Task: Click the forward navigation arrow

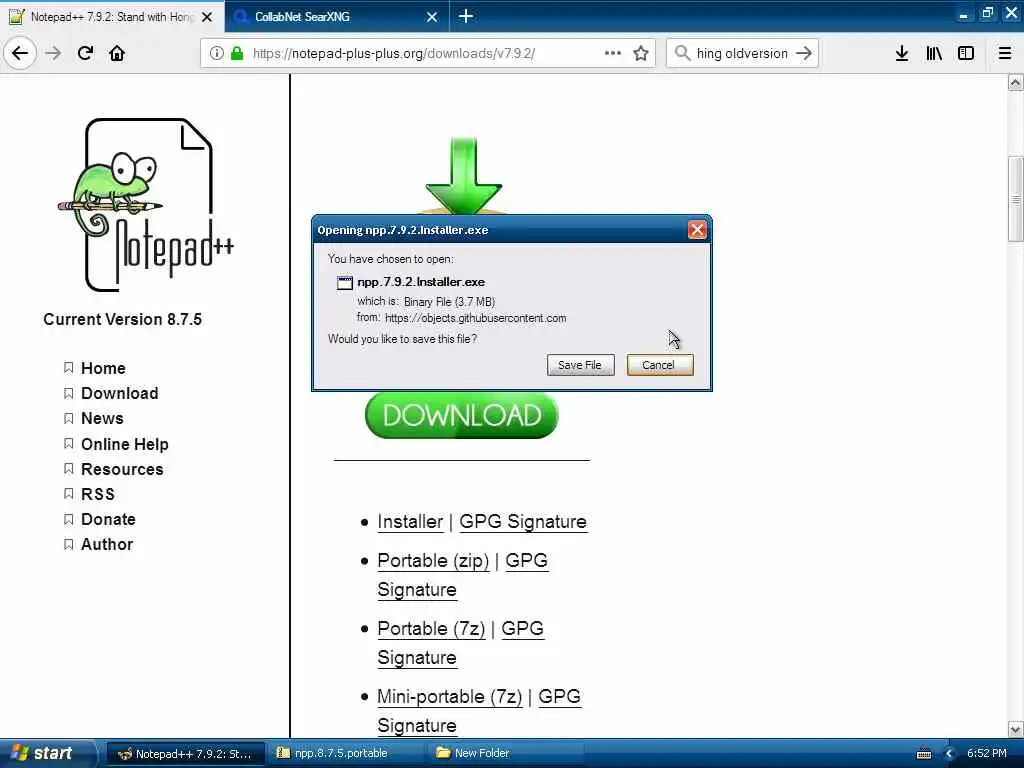Action: pyautogui.click(x=54, y=53)
